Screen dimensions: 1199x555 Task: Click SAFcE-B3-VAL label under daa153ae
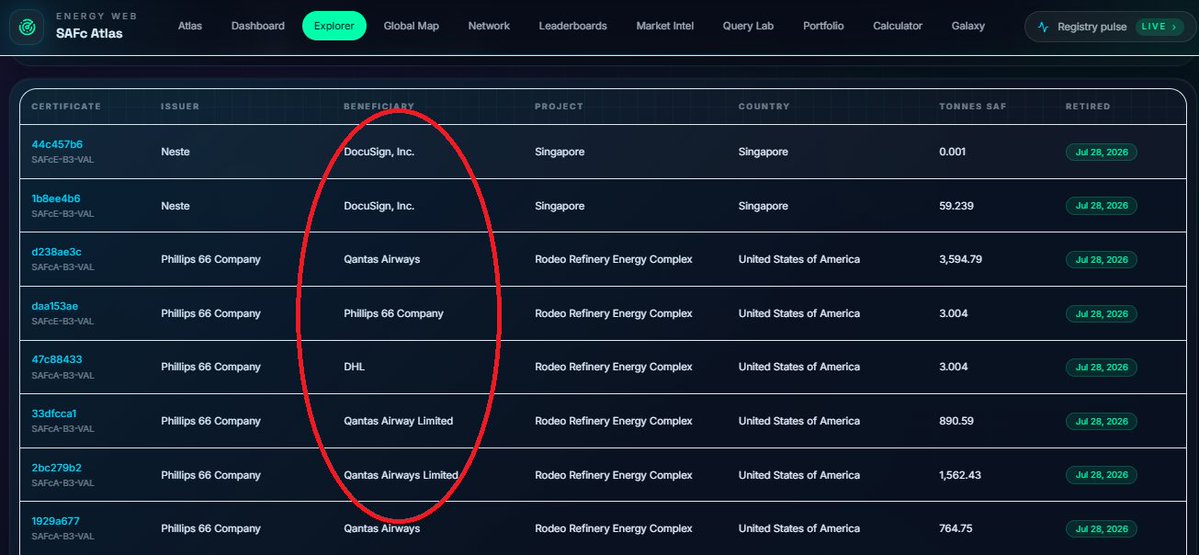click(63, 321)
